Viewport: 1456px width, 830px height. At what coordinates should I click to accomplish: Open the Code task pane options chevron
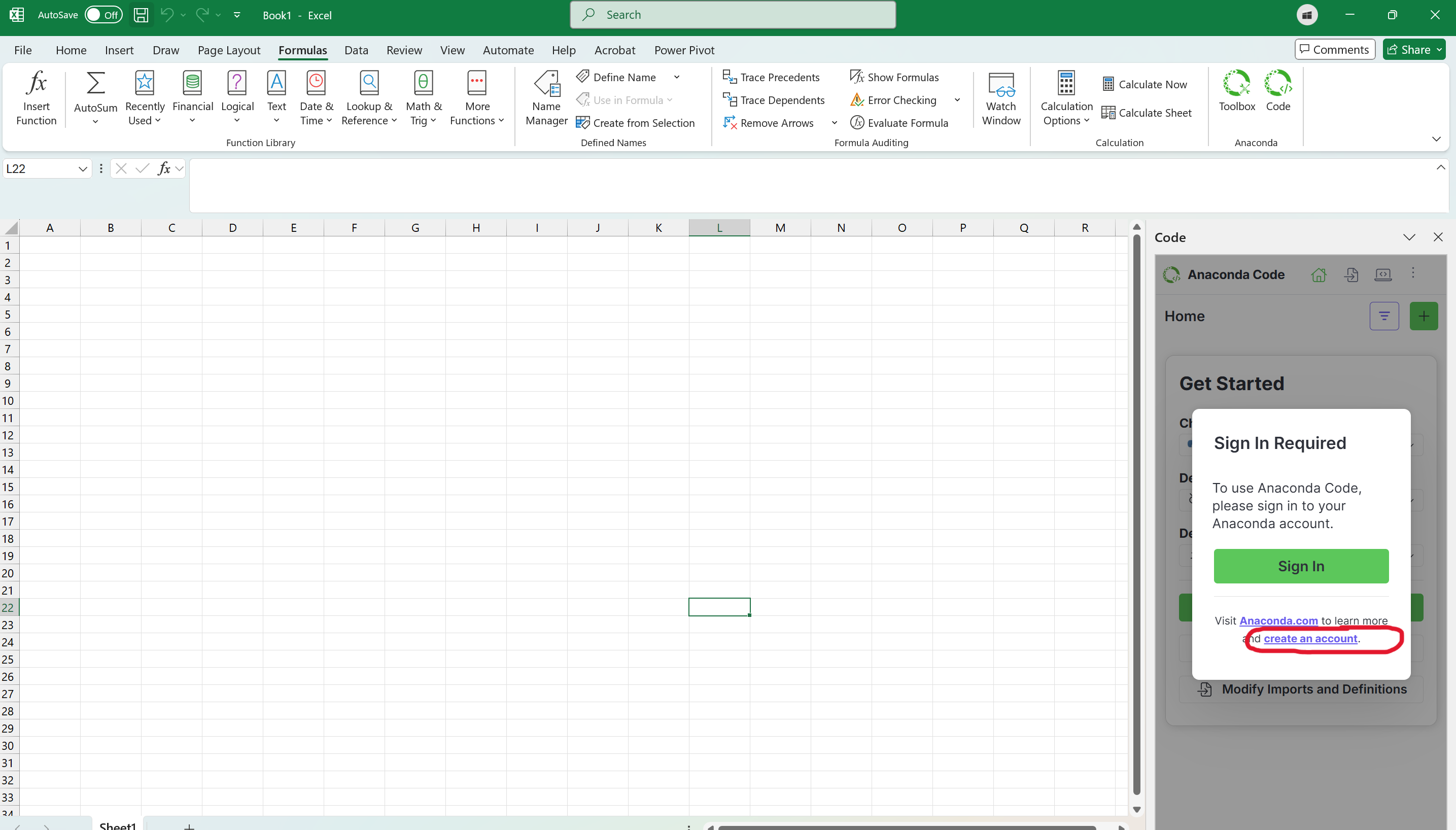(1409, 237)
